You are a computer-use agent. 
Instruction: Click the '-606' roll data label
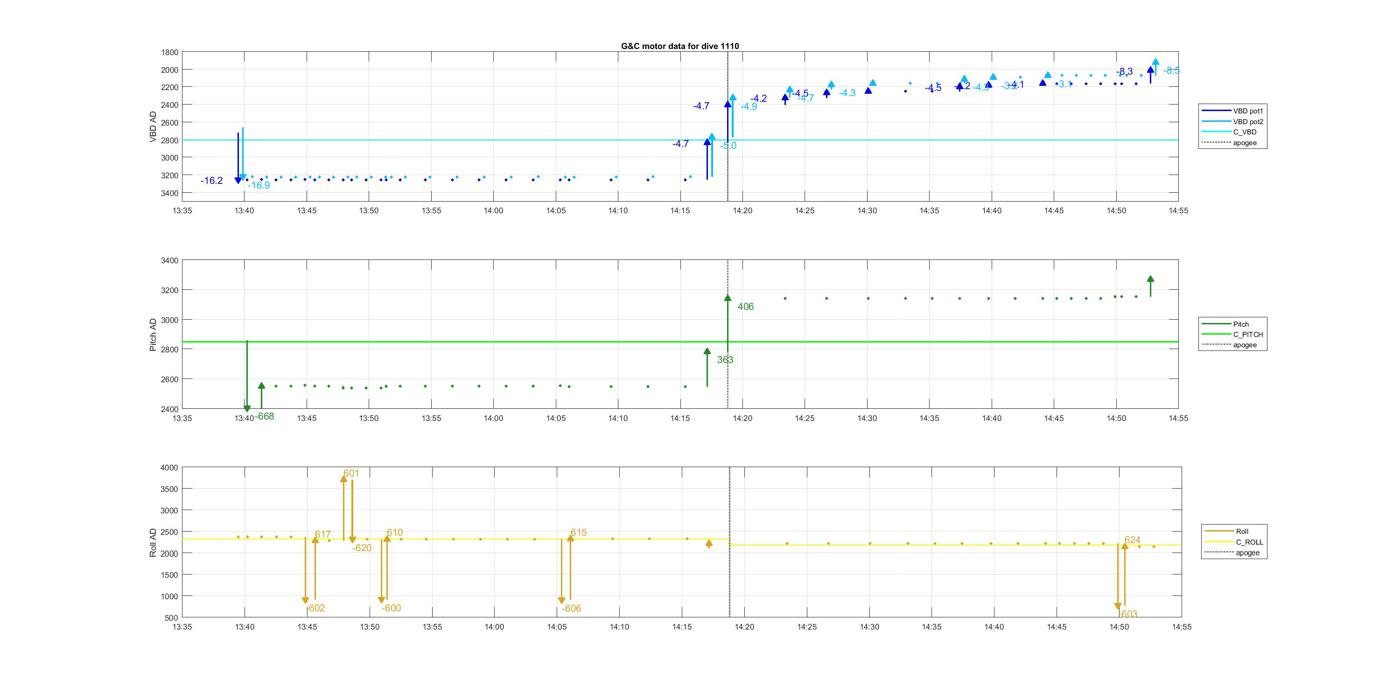(571, 608)
